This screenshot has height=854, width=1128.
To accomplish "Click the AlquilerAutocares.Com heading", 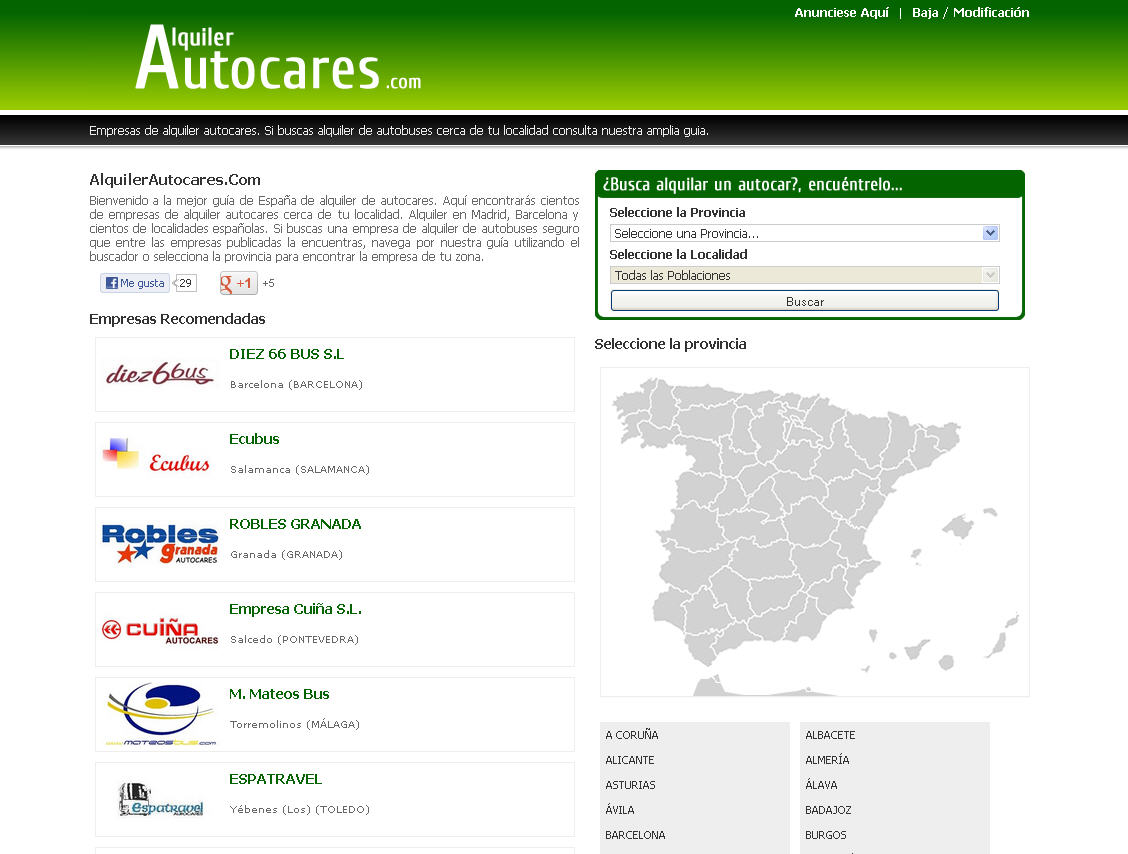I will click(175, 180).
